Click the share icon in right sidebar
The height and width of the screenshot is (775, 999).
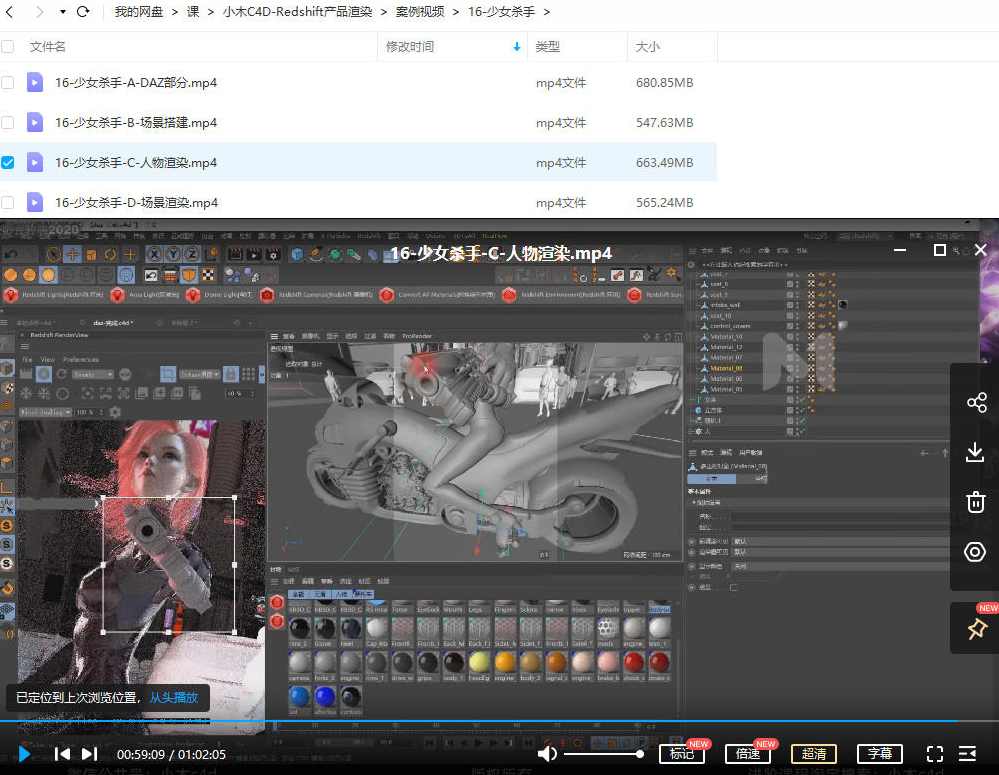(x=976, y=402)
